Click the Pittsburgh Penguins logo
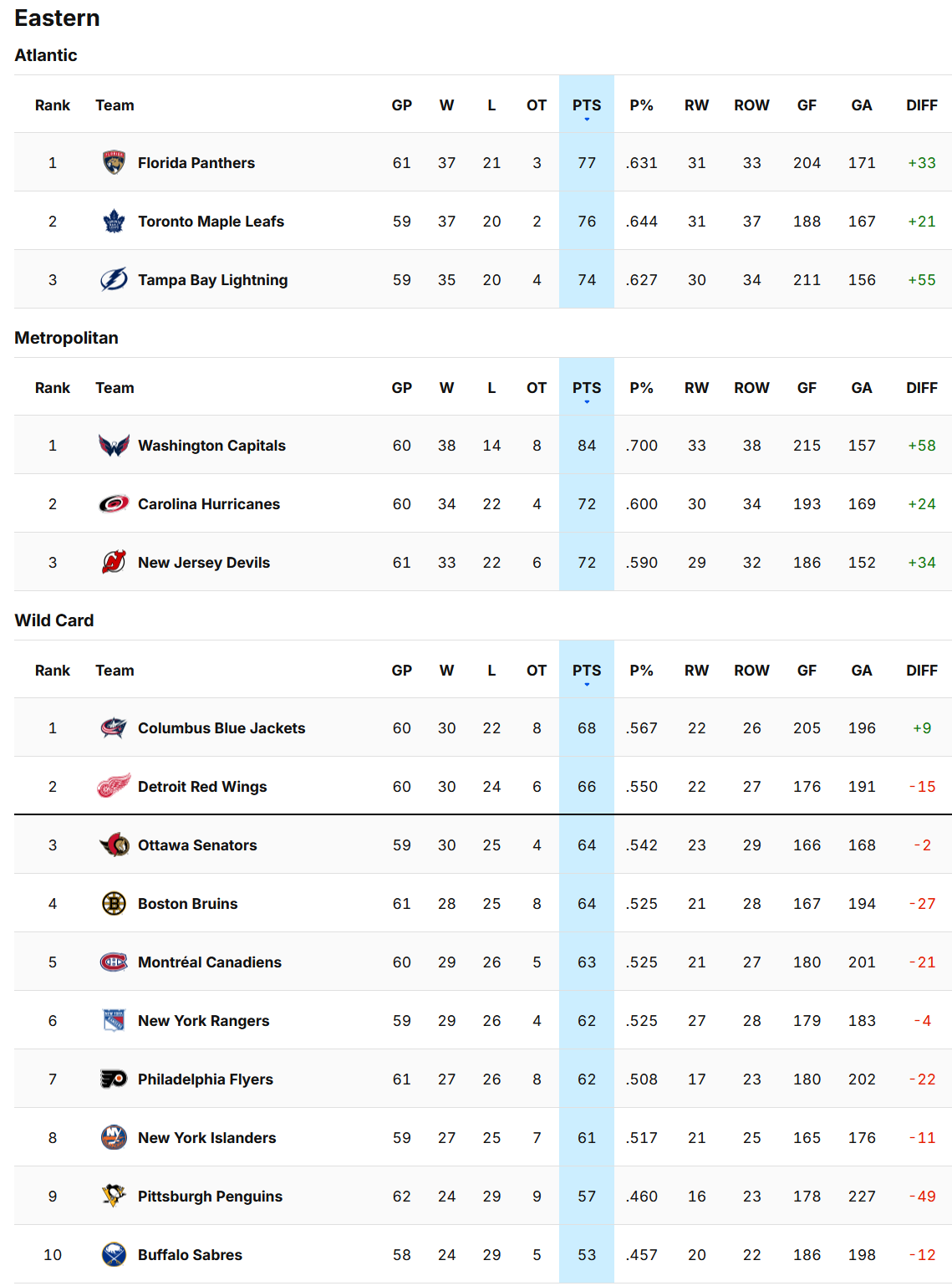 click(114, 1196)
